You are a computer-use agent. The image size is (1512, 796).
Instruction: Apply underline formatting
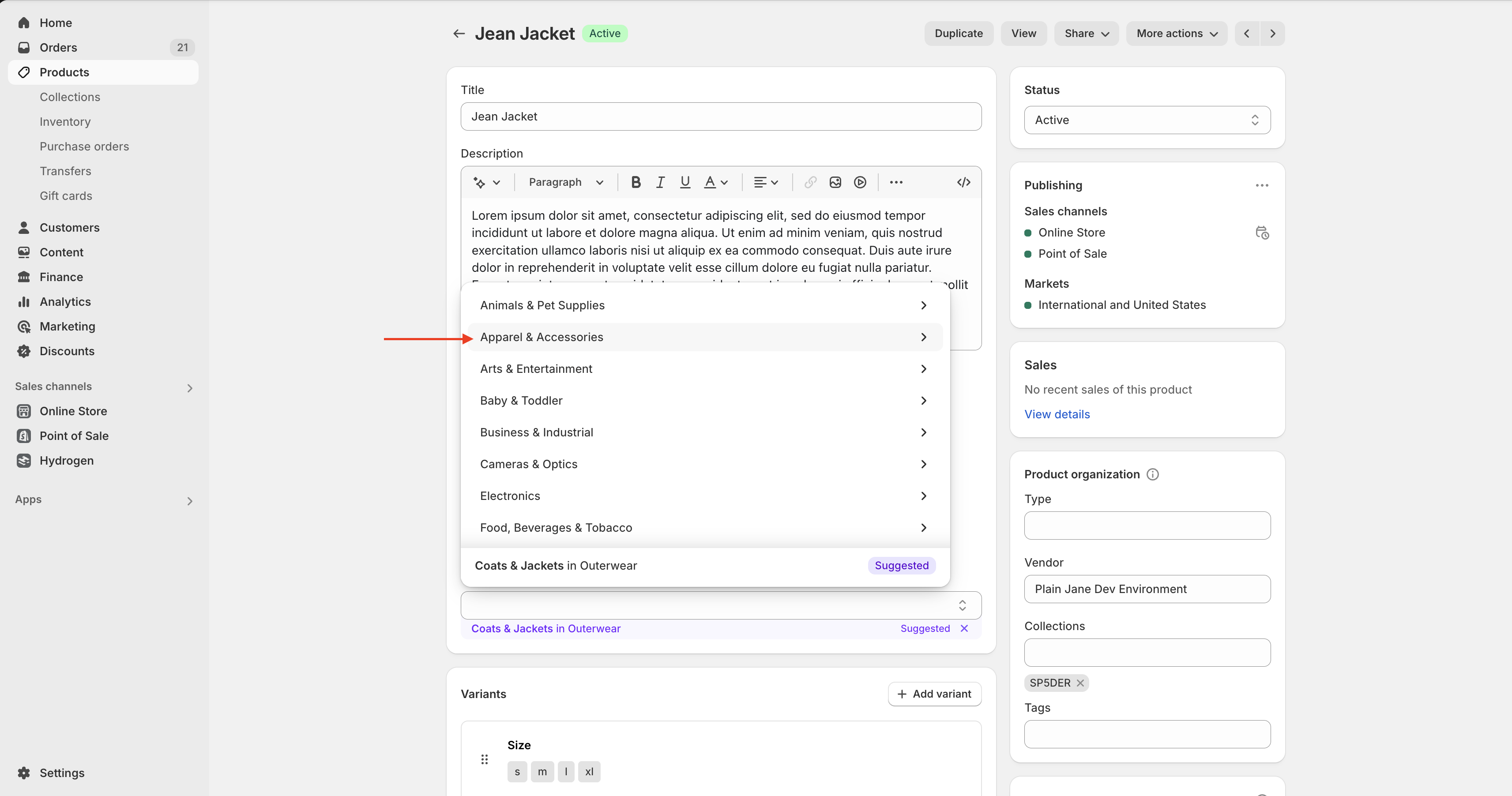685,182
